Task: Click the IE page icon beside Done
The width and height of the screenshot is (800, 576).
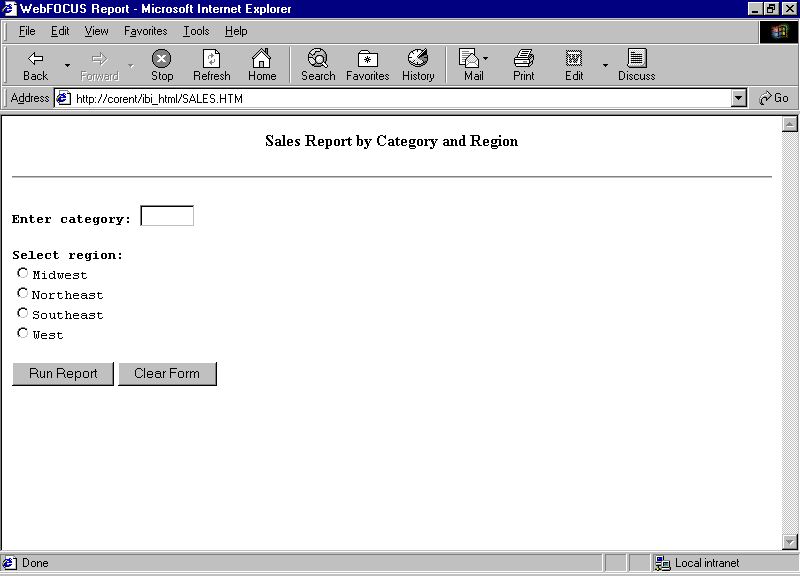Action: coord(10,563)
